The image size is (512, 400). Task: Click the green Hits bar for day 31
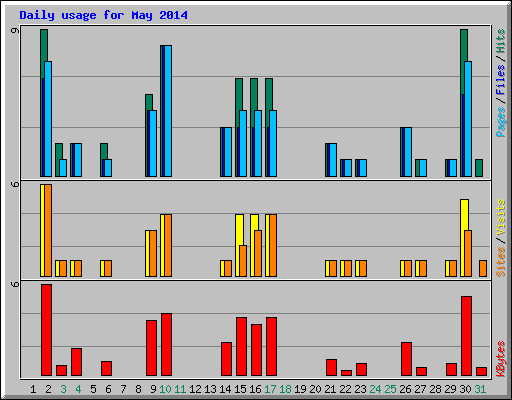(x=479, y=168)
